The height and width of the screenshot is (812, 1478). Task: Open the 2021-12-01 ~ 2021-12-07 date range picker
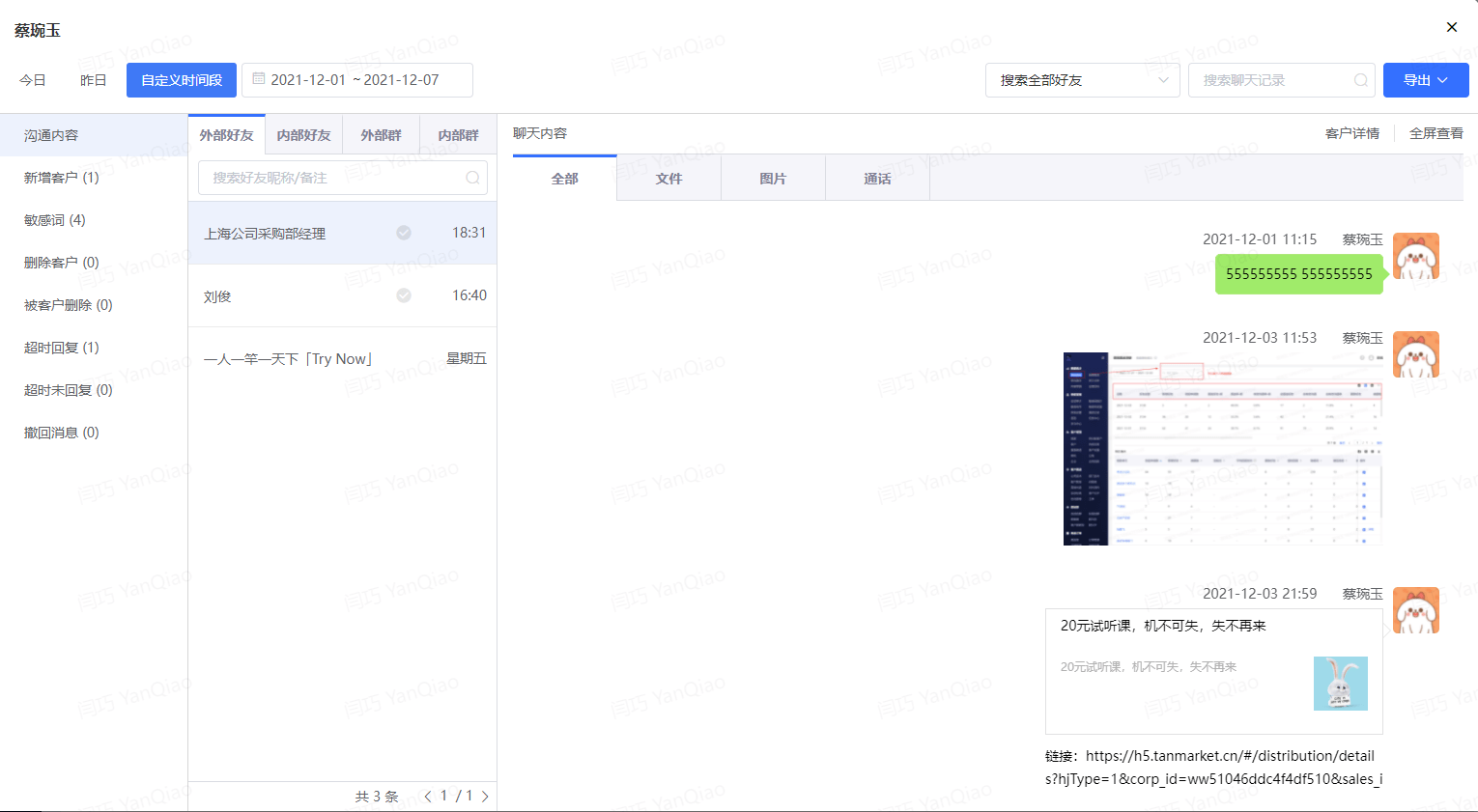[357, 80]
